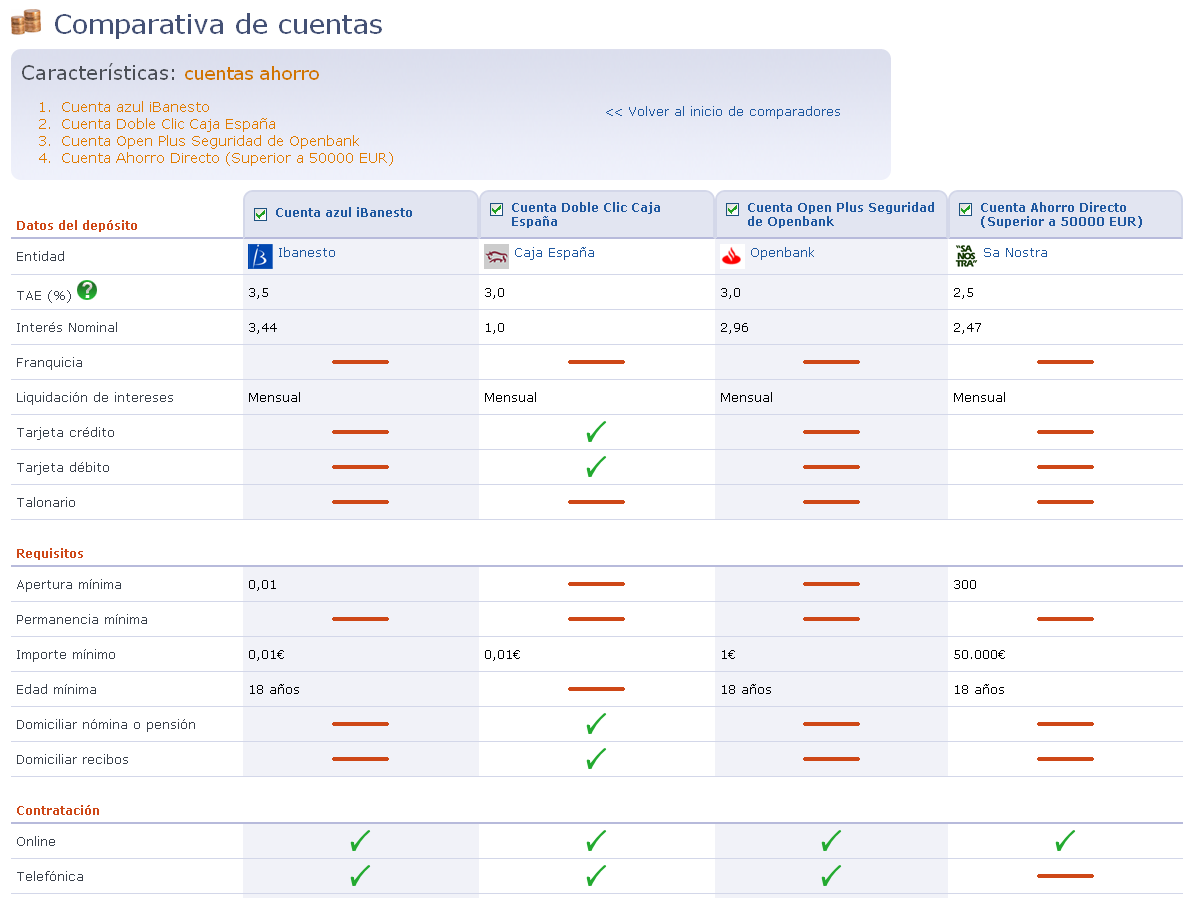Open the Caja España entity link
This screenshot has width=1200, height=898.
pyautogui.click(x=554, y=253)
